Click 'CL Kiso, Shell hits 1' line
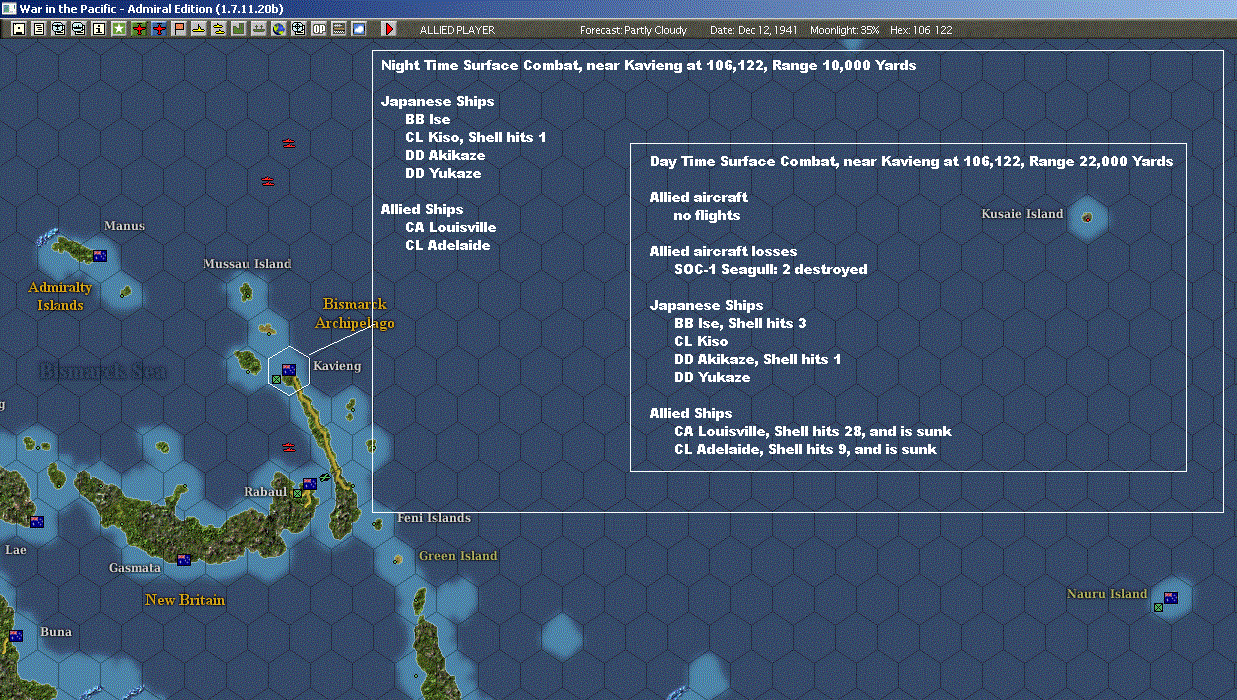The width and height of the screenshot is (1237, 700). 476,137
